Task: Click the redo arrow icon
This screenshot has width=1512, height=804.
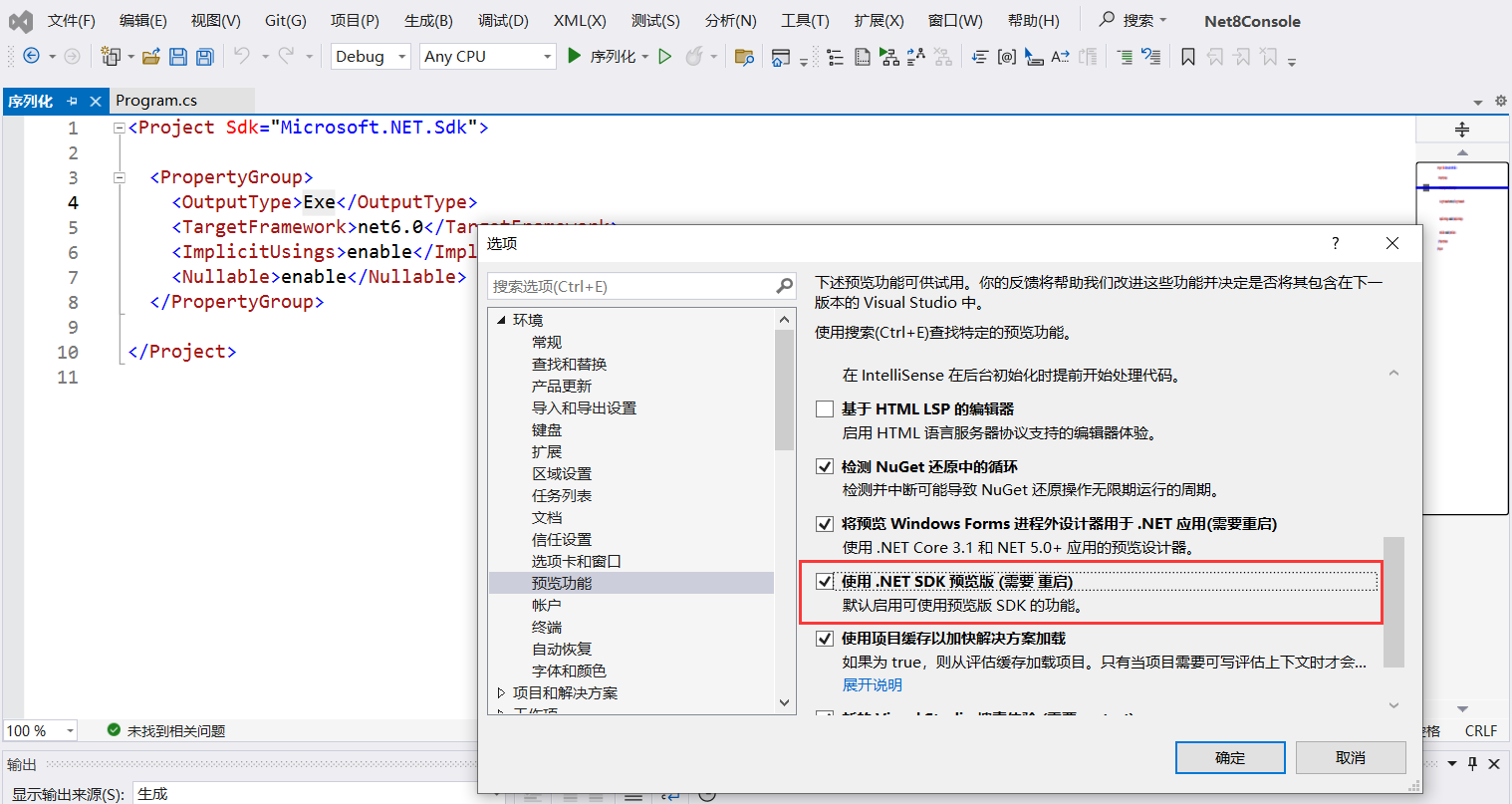Action: [287, 56]
